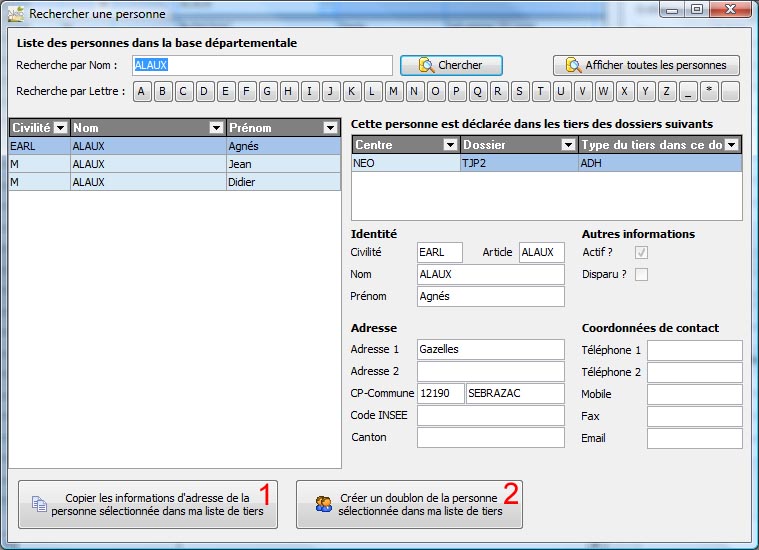
Task: Filter by letter A
Action: pyautogui.click(x=141, y=91)
